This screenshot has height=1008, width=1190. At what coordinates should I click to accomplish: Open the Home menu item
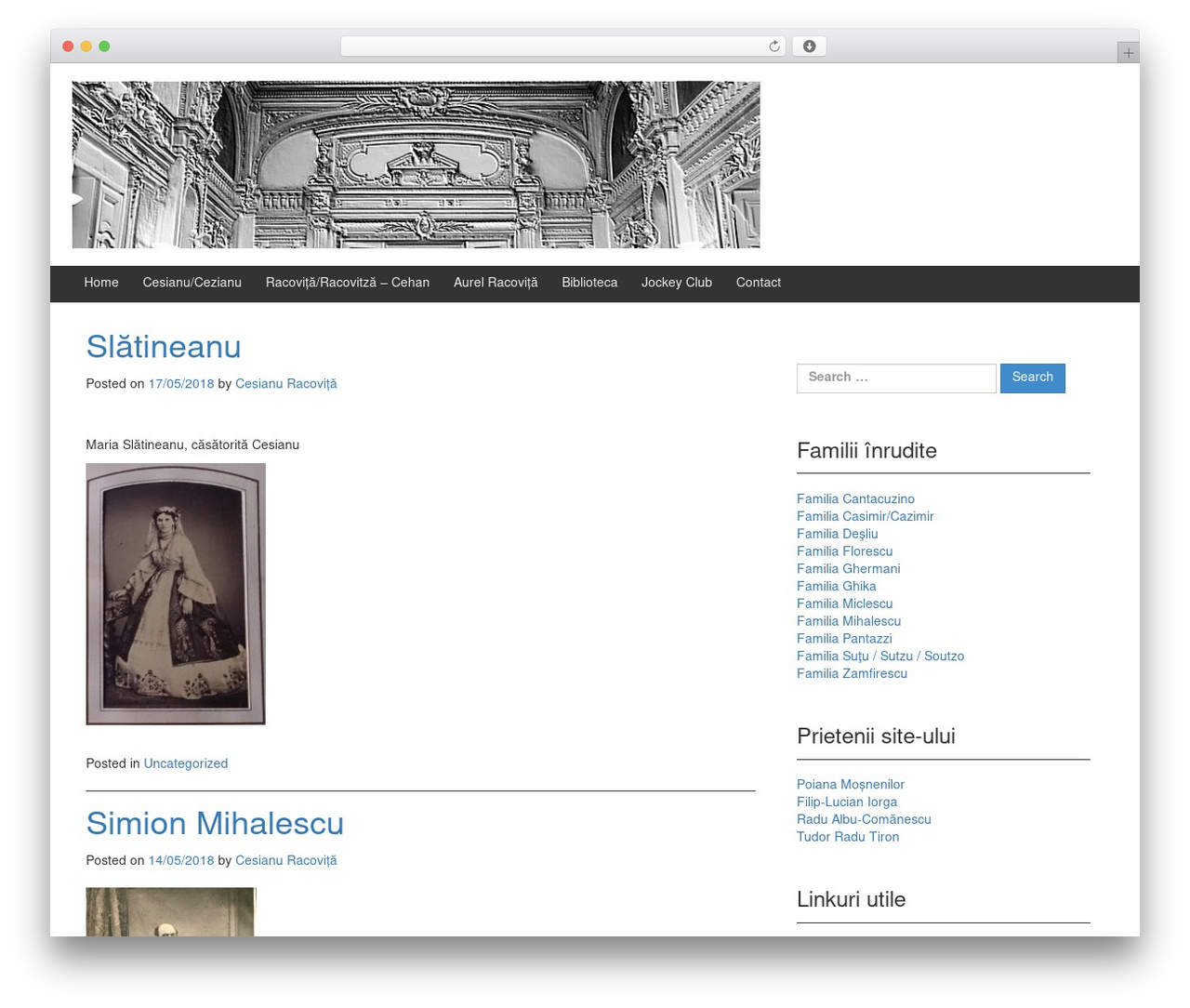(x=101, y=284)
